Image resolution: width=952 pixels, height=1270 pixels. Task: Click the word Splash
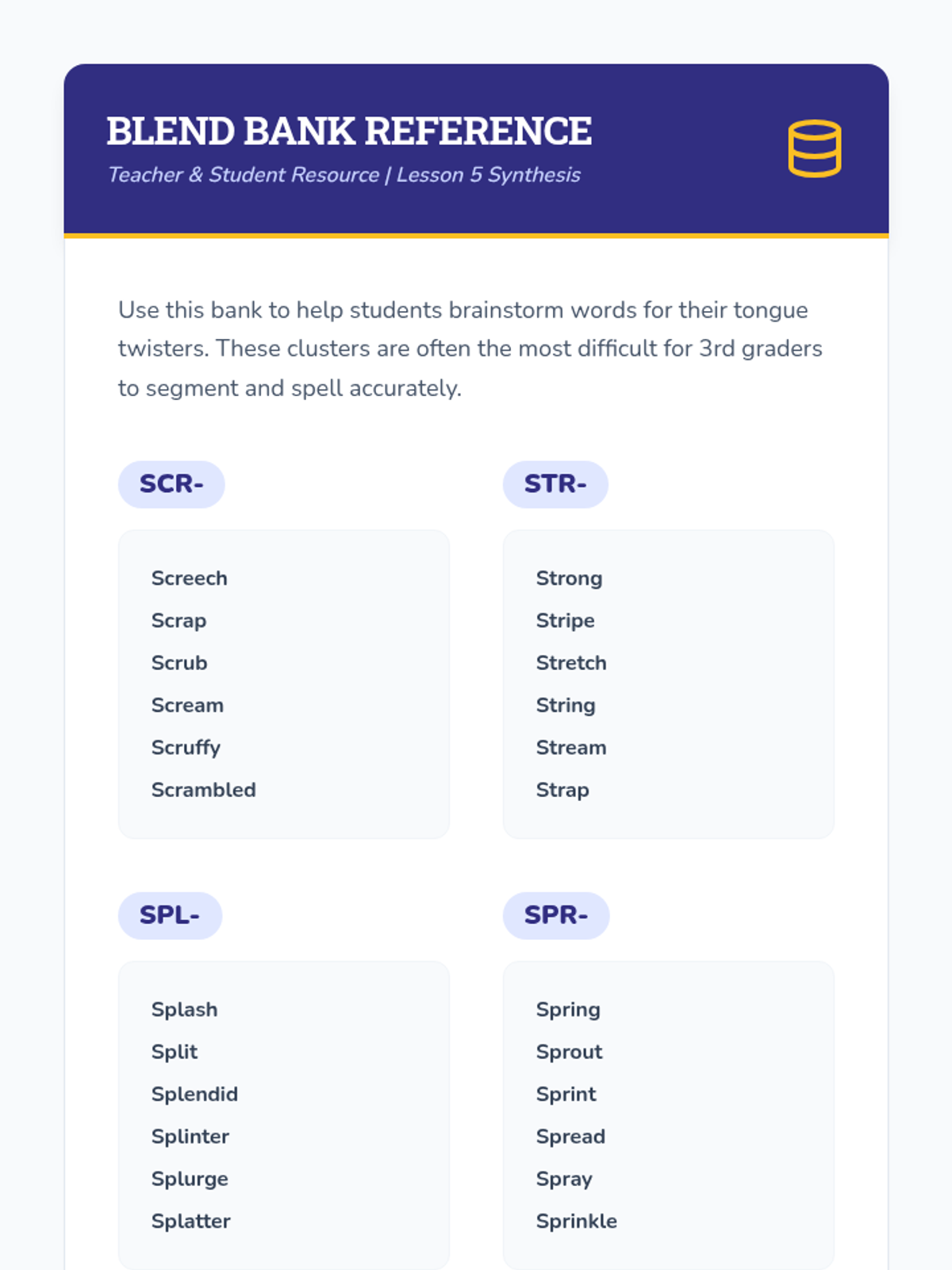[x=184, y=1010]
